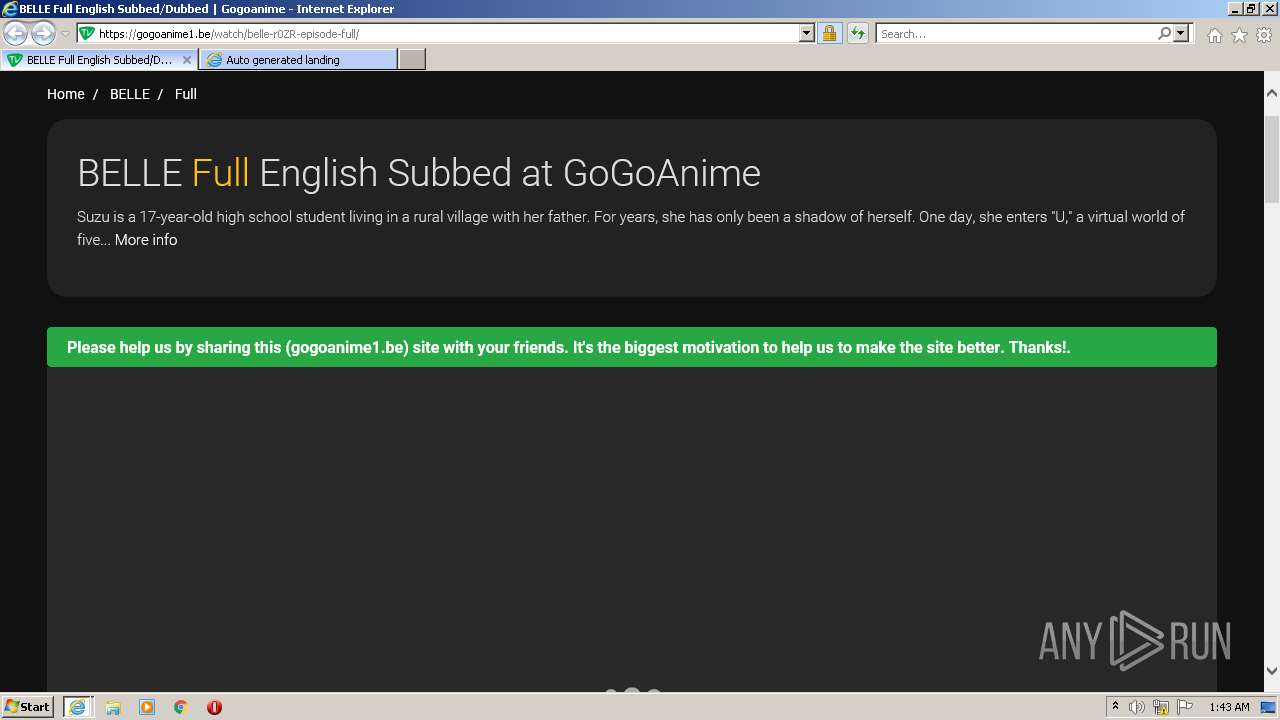Click the magnifier search icon
The height and width of the screenshot is (720, 1280).
(1164, 33)
